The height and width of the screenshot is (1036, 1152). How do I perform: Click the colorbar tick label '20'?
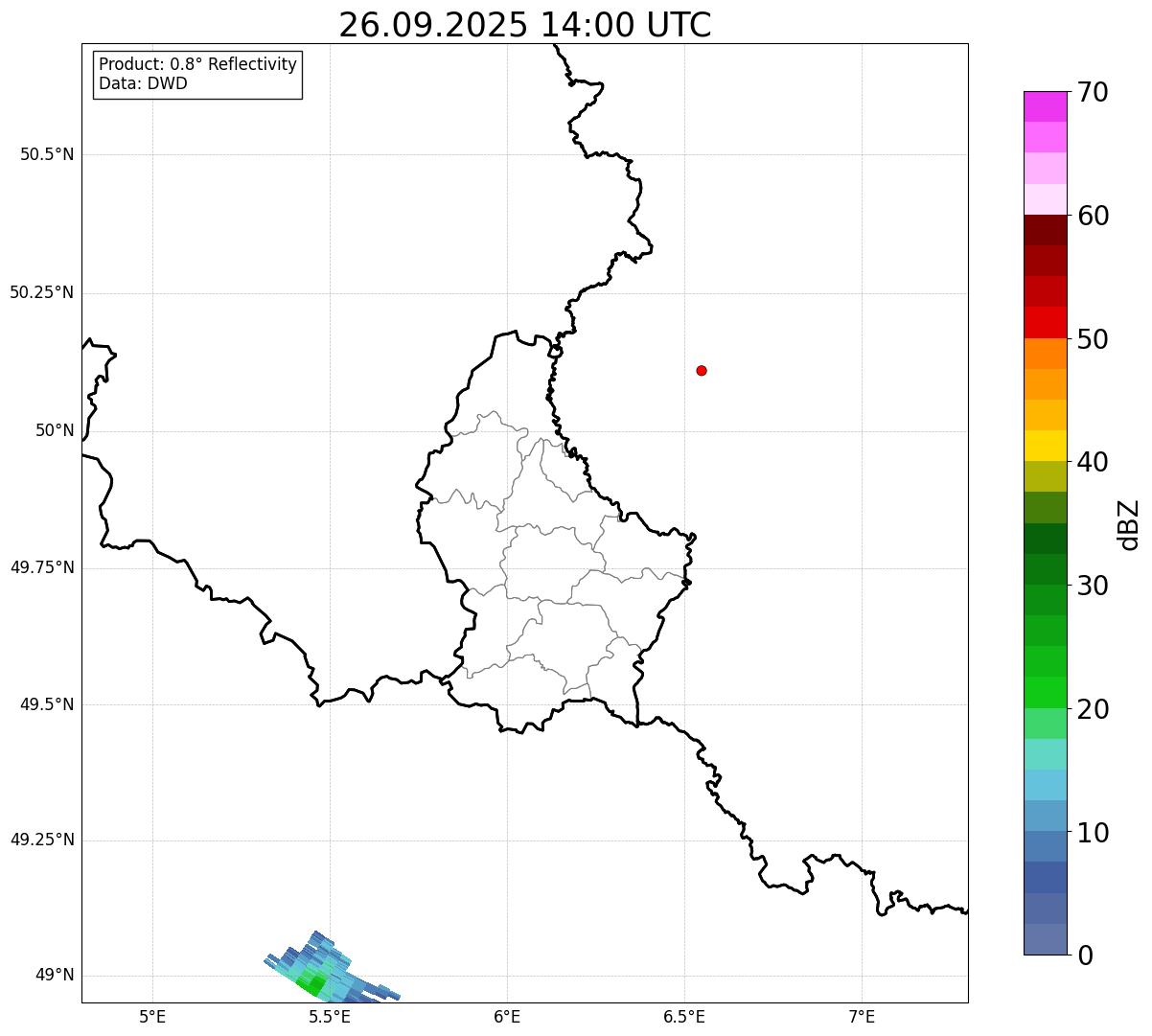click(x=1092, y=709)
